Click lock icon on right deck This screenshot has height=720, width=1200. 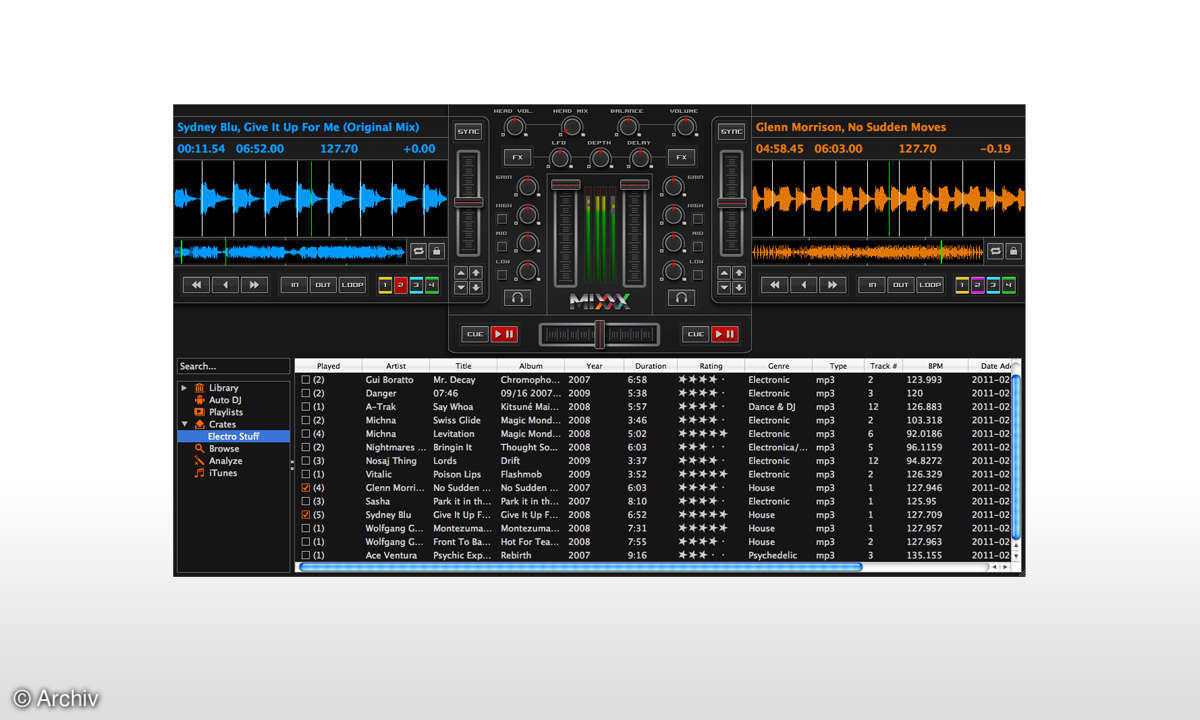1013,251
